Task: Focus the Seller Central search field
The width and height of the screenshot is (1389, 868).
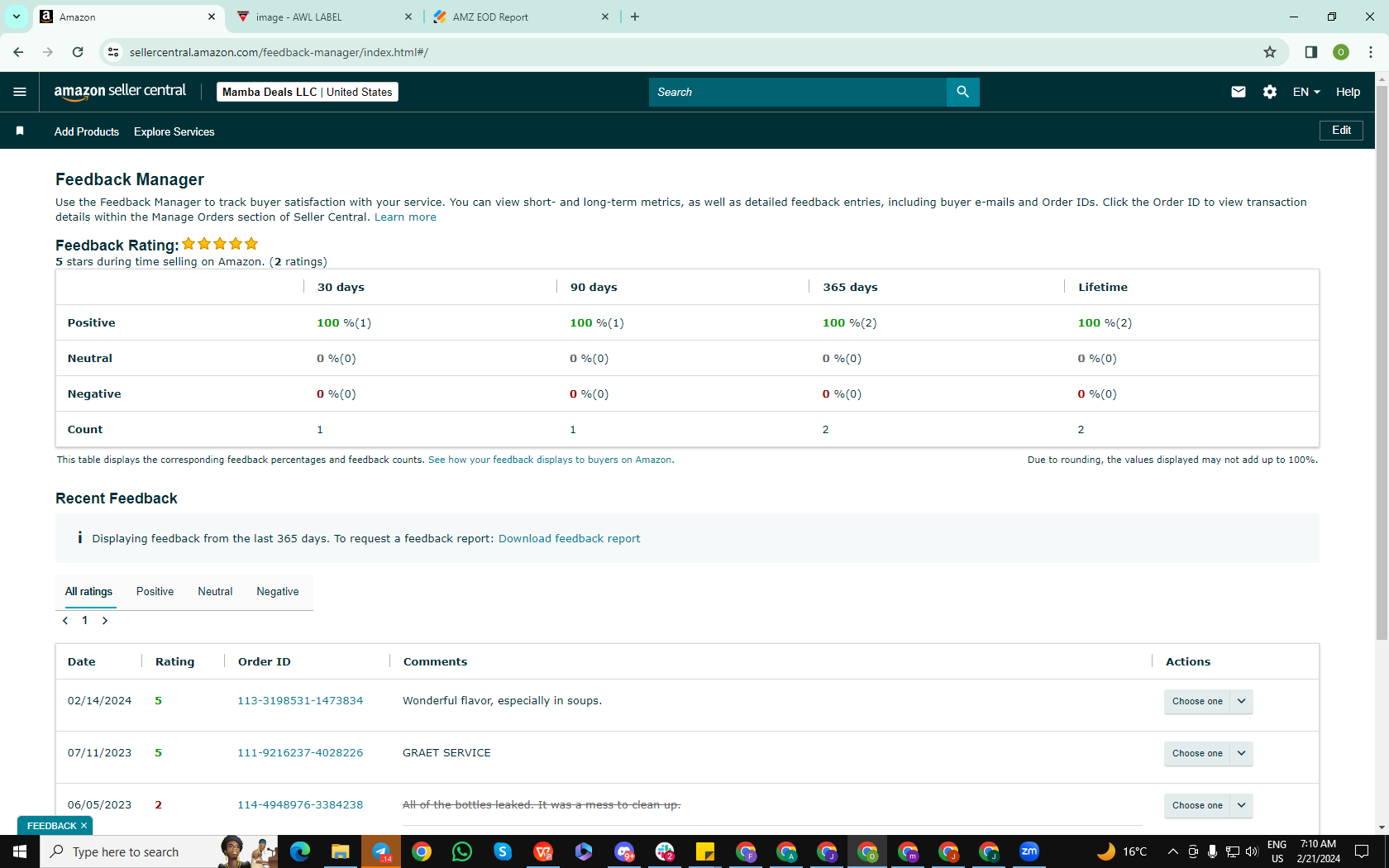Action: 798,92
